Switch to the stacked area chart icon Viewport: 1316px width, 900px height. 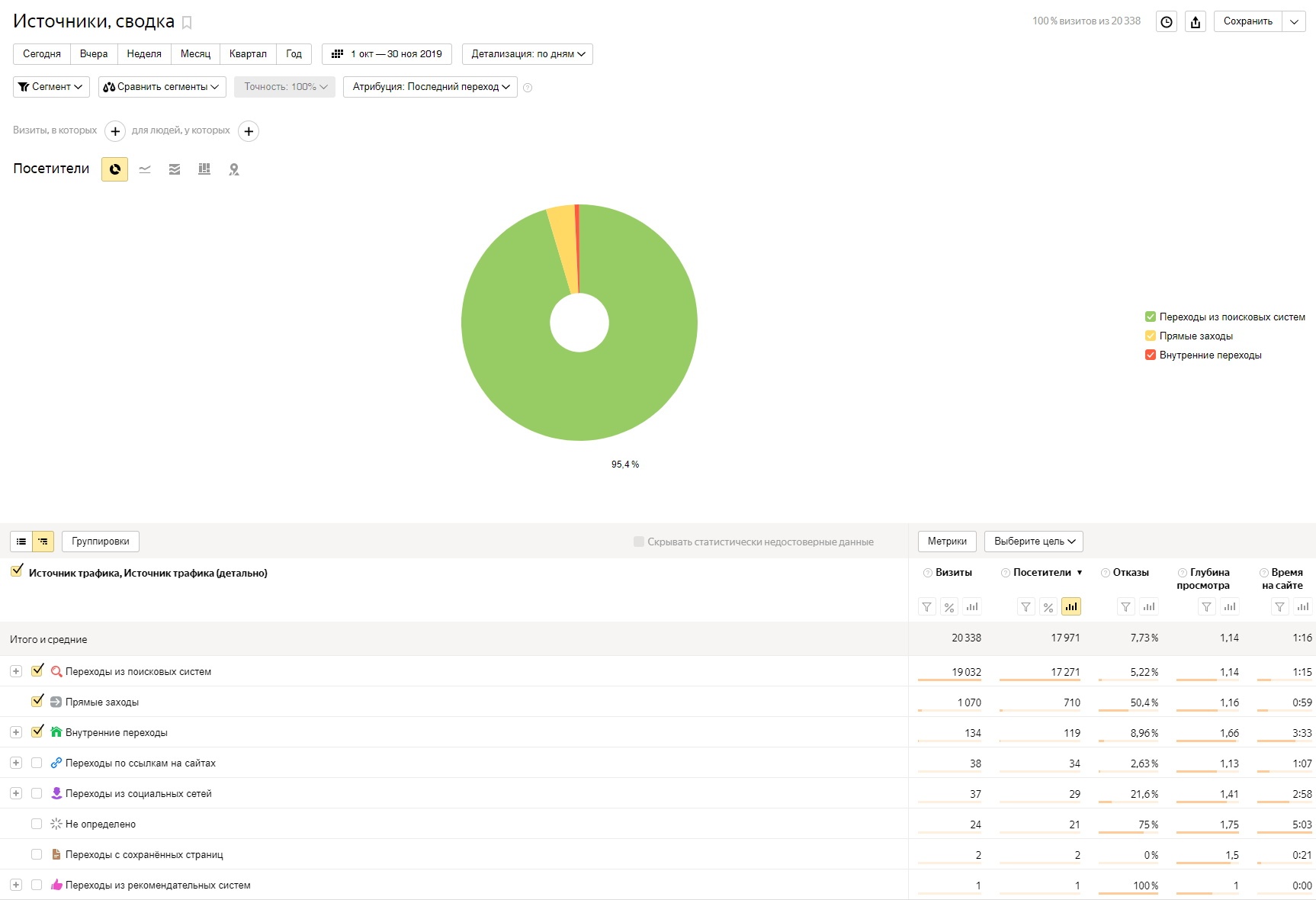tap(175, 169)
